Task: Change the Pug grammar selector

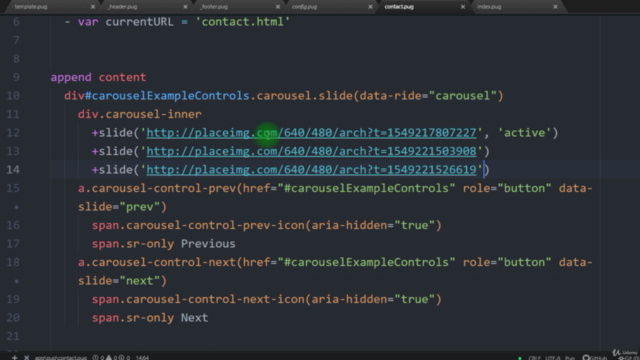Action: pos(570,358)
